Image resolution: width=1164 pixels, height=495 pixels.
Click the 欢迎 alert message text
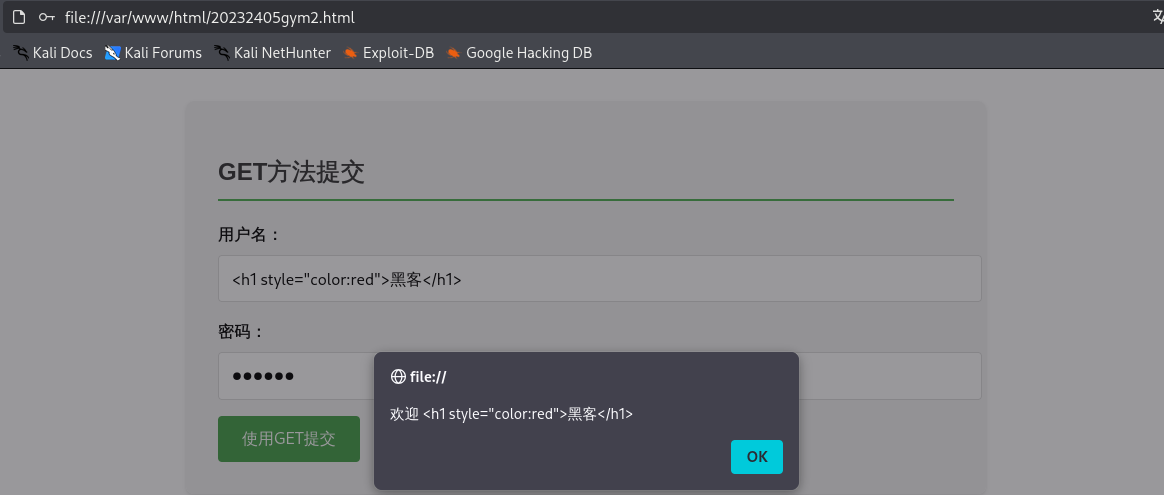511,414
